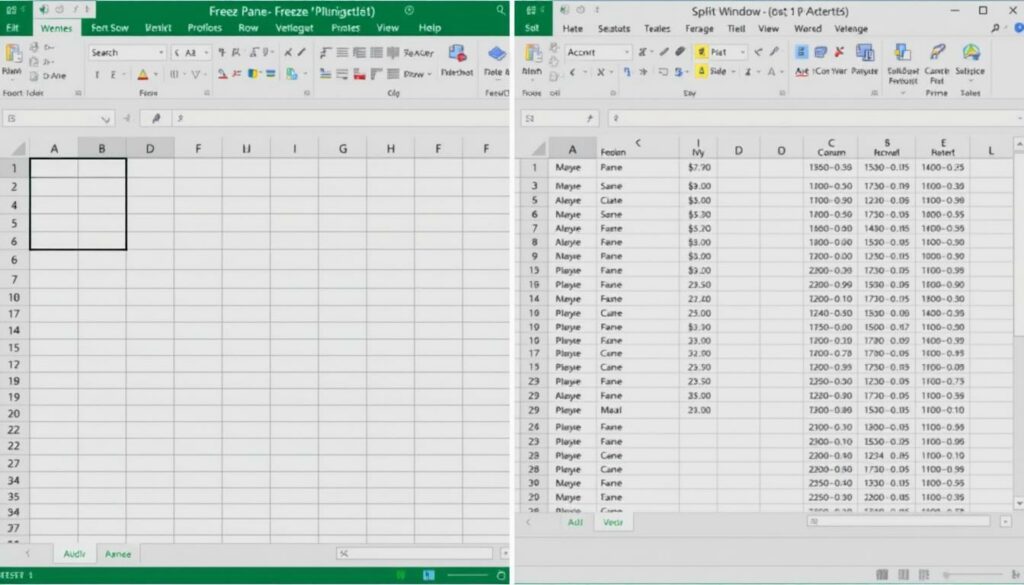Click the Canete Fiat icon
The height and width of the screenshot is (585, 1024).
coord(937,54)
